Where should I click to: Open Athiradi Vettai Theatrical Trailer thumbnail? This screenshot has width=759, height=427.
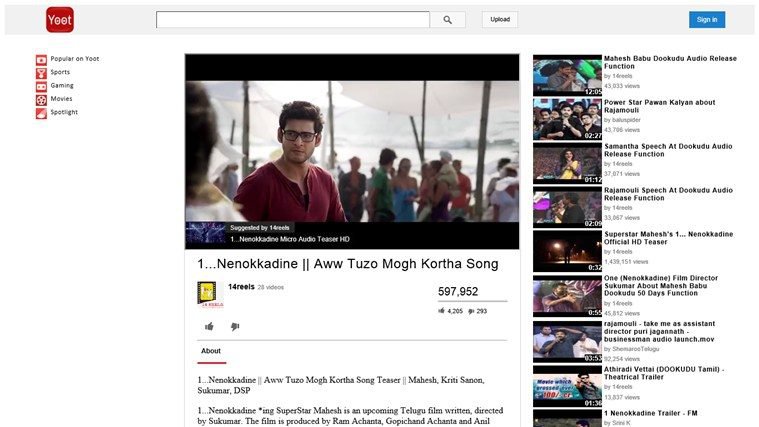[567, 386]
